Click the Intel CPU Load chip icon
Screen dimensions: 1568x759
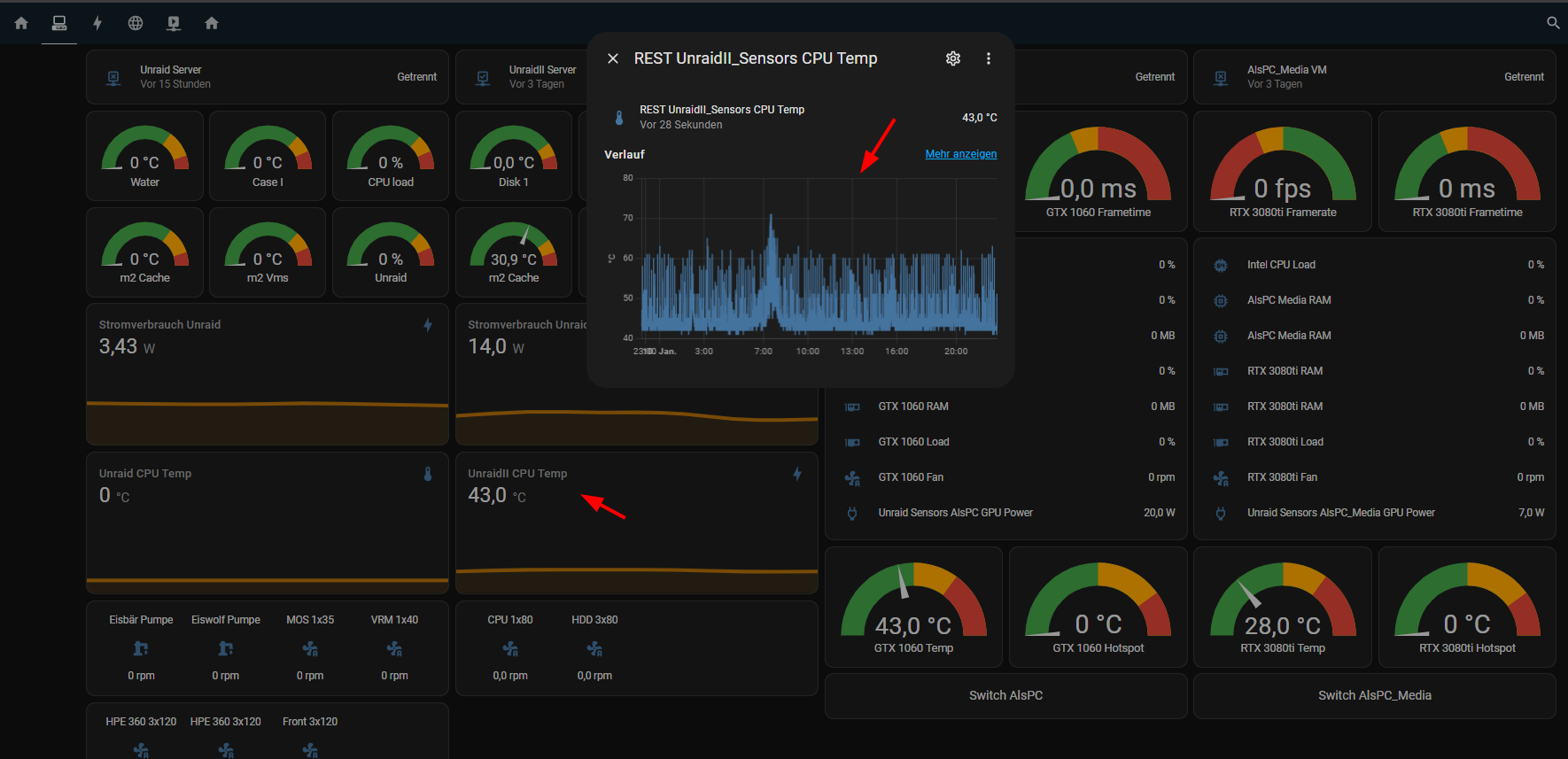tap(1221, 265)
